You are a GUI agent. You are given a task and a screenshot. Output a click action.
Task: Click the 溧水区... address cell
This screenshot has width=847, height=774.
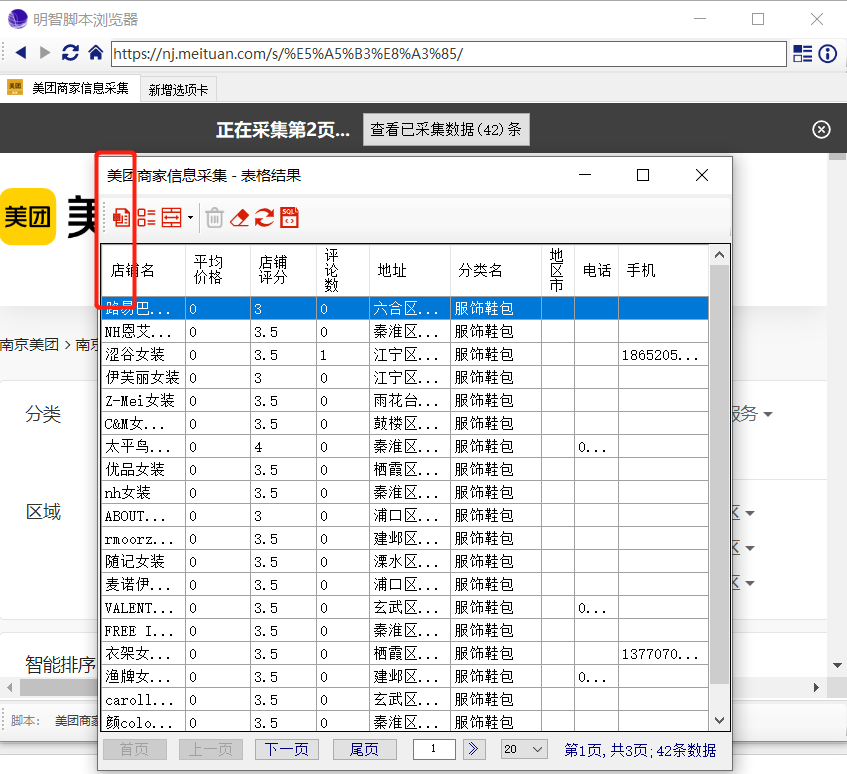pyautogui.click(x=410, y=562)
